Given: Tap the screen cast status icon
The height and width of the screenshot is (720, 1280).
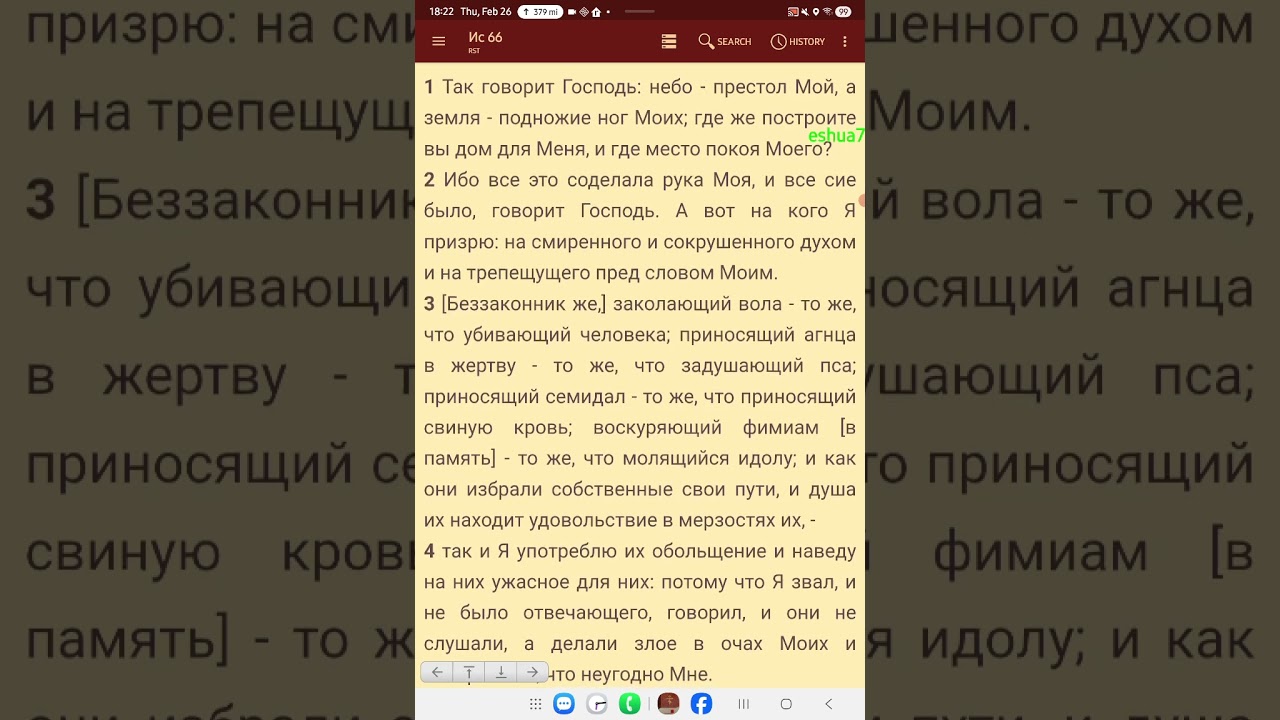Looking at the screenshot, I should pyautogui.click(x=793, y=12).
